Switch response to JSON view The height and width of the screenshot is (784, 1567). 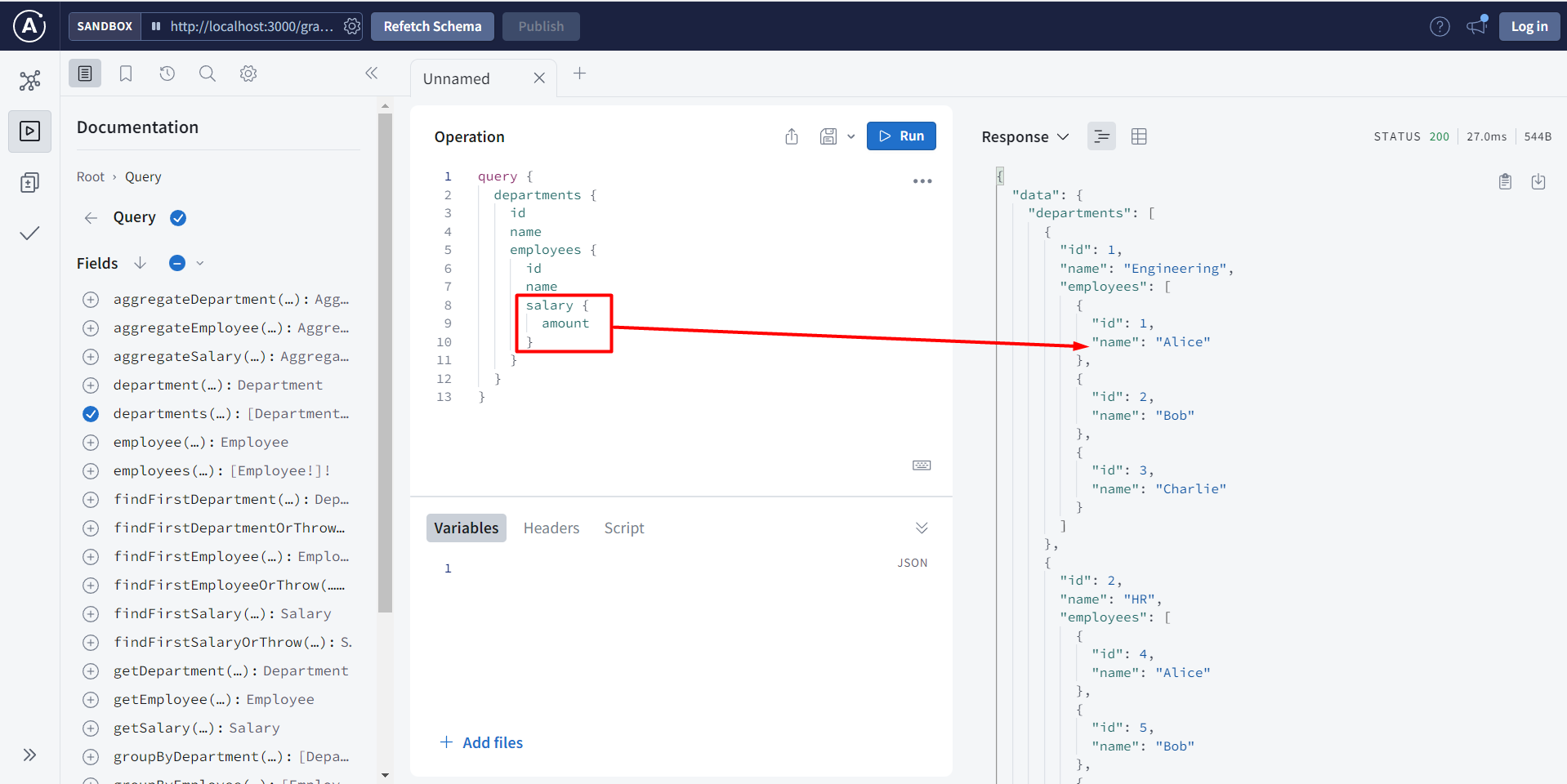coord(1101,136)
